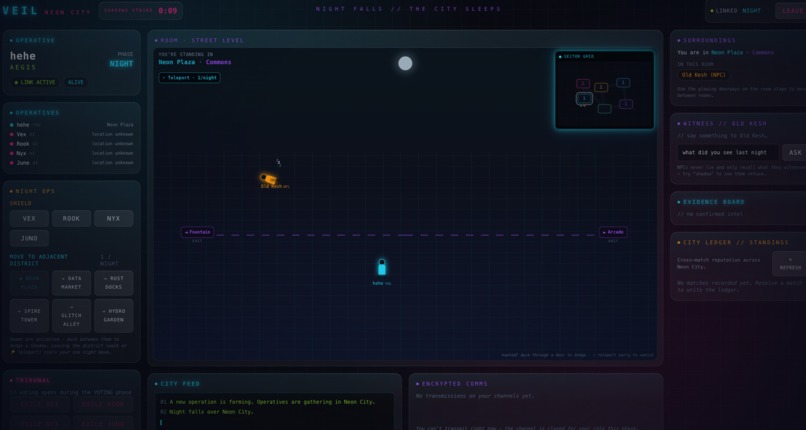Click the VEIL logo in the header
The height and width of the screenshot is (430, 806).
20,11
